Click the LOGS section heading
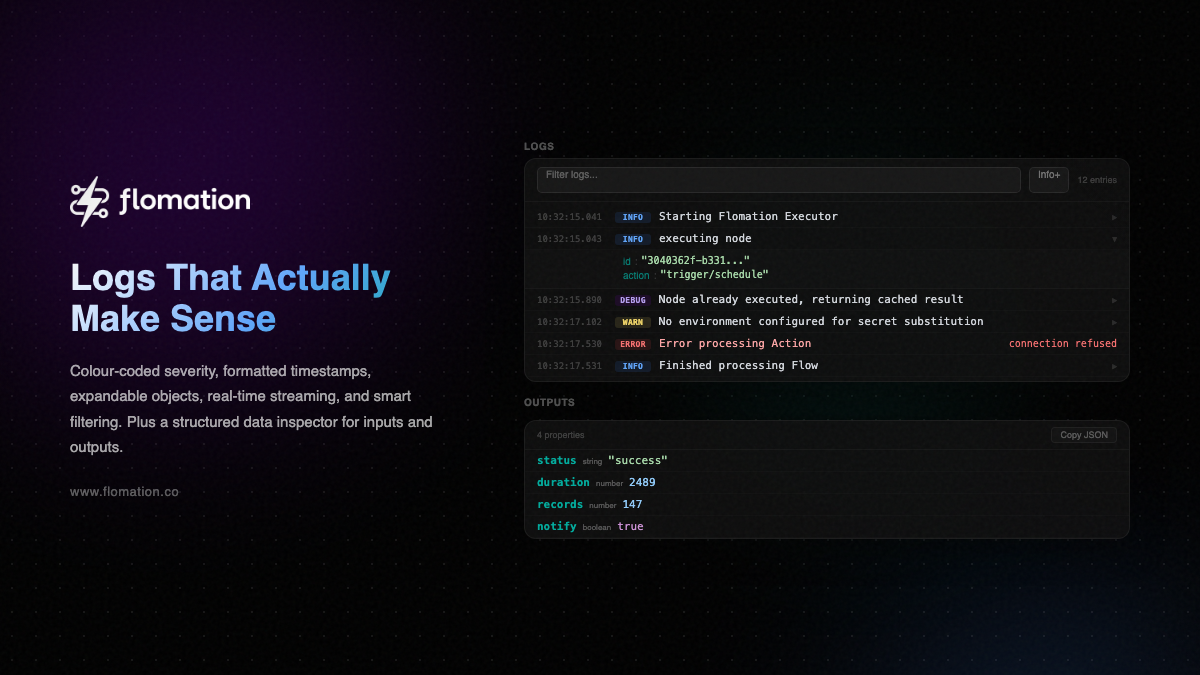 pos(539,147)
